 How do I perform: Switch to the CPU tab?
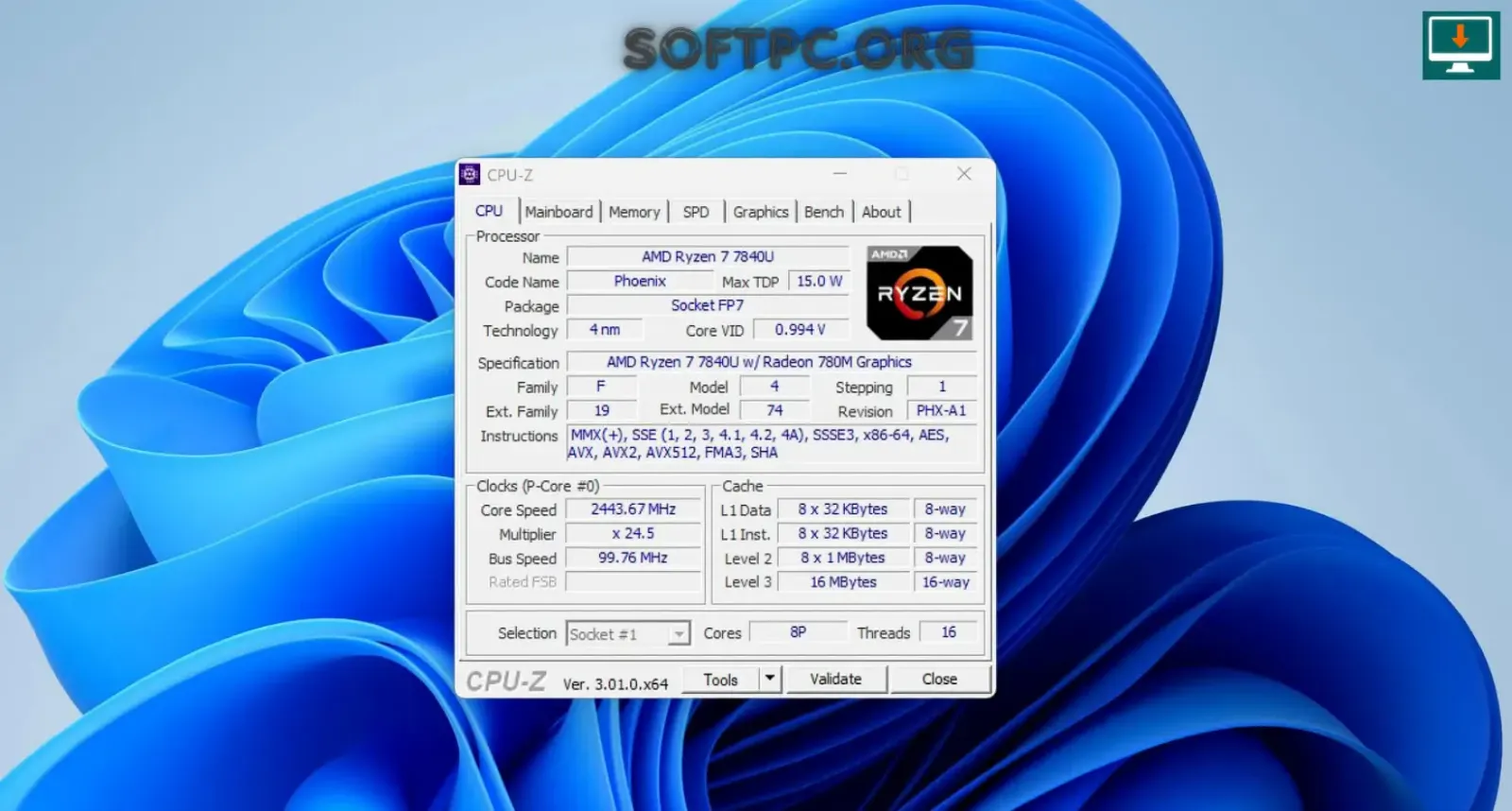click(x=489, y=211)
